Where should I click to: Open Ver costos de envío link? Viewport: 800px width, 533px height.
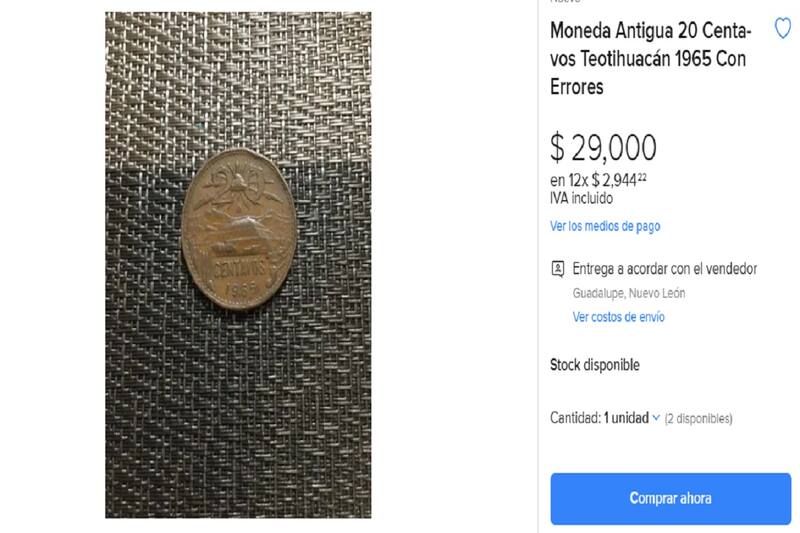pyautogui.click(x=618, y=317)
